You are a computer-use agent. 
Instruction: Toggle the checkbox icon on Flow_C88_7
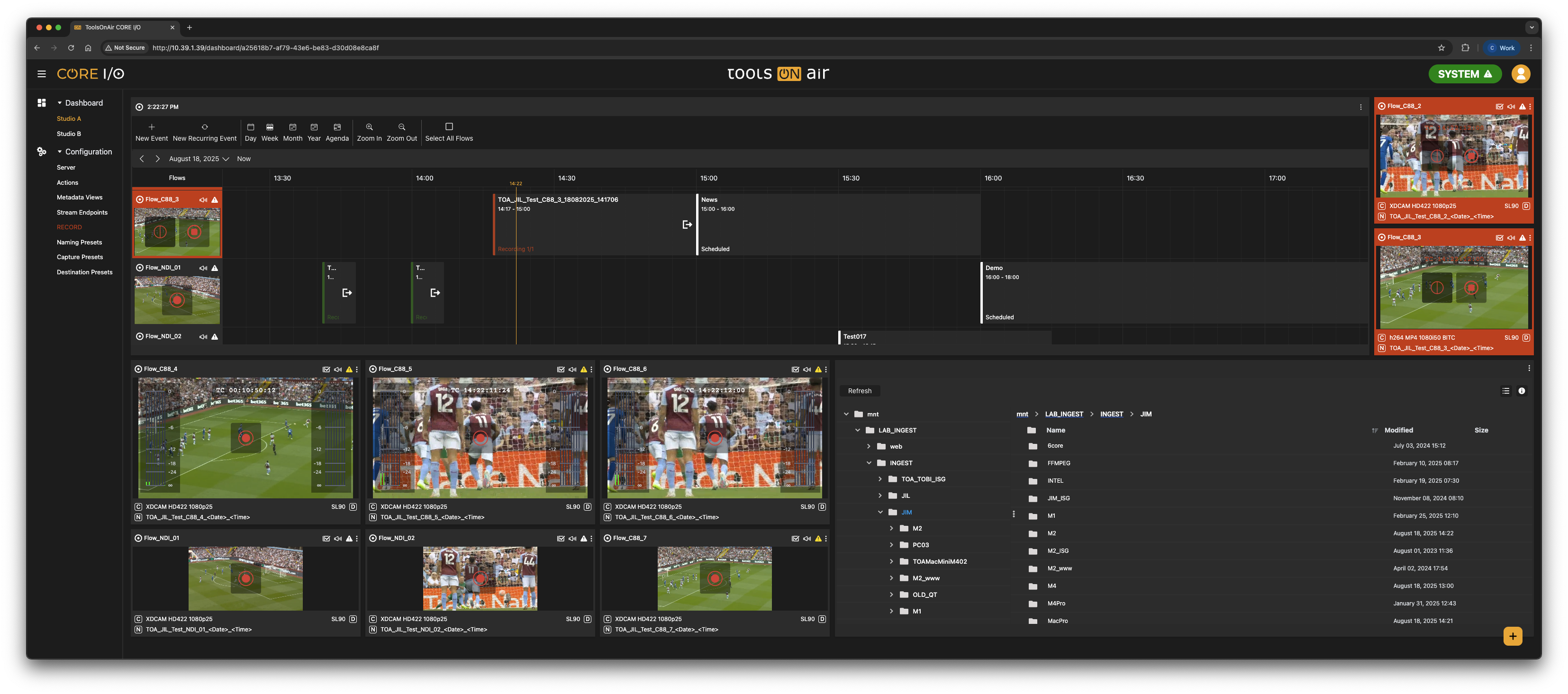[795, 539]
